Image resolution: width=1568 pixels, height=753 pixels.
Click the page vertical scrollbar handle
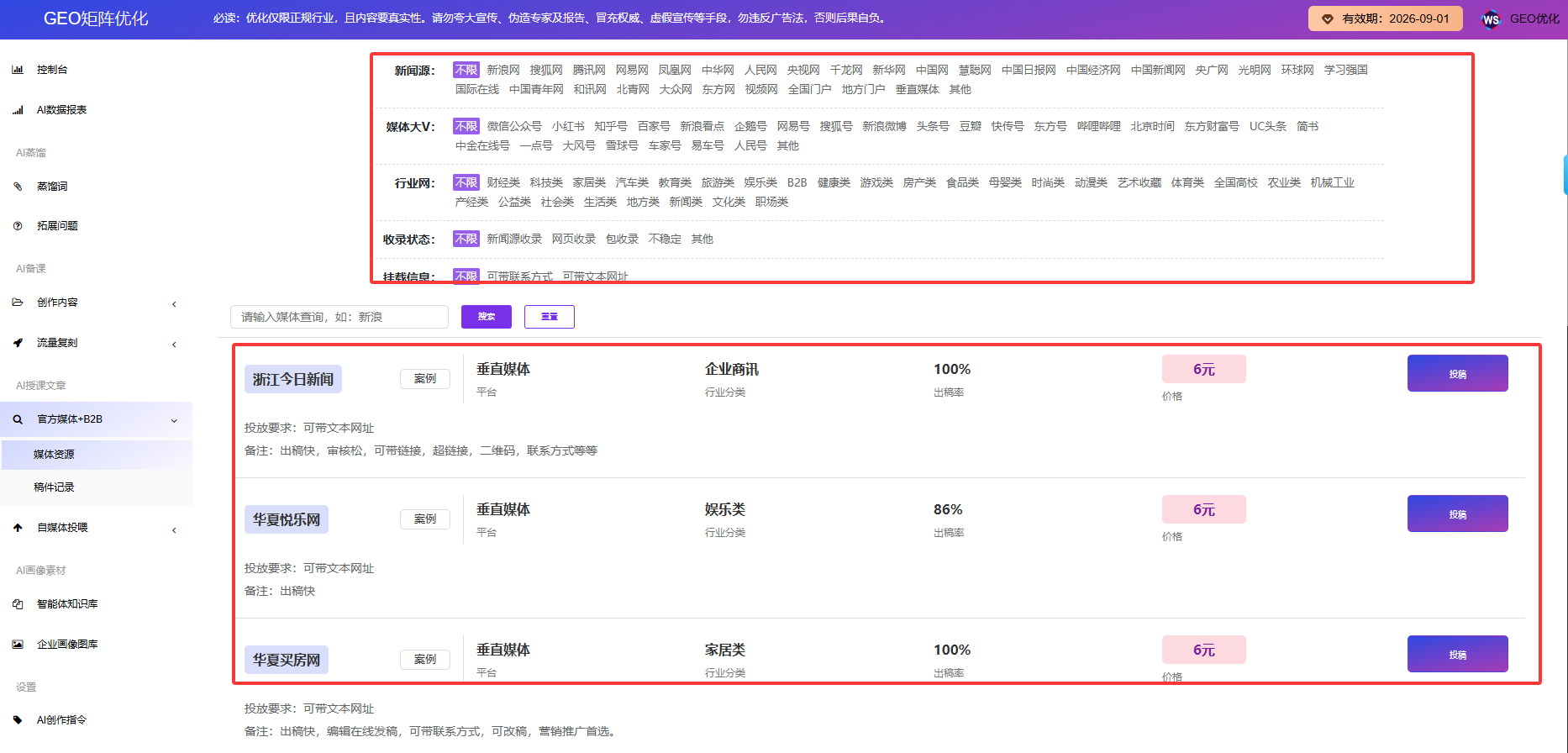(x=1565, y=175)
